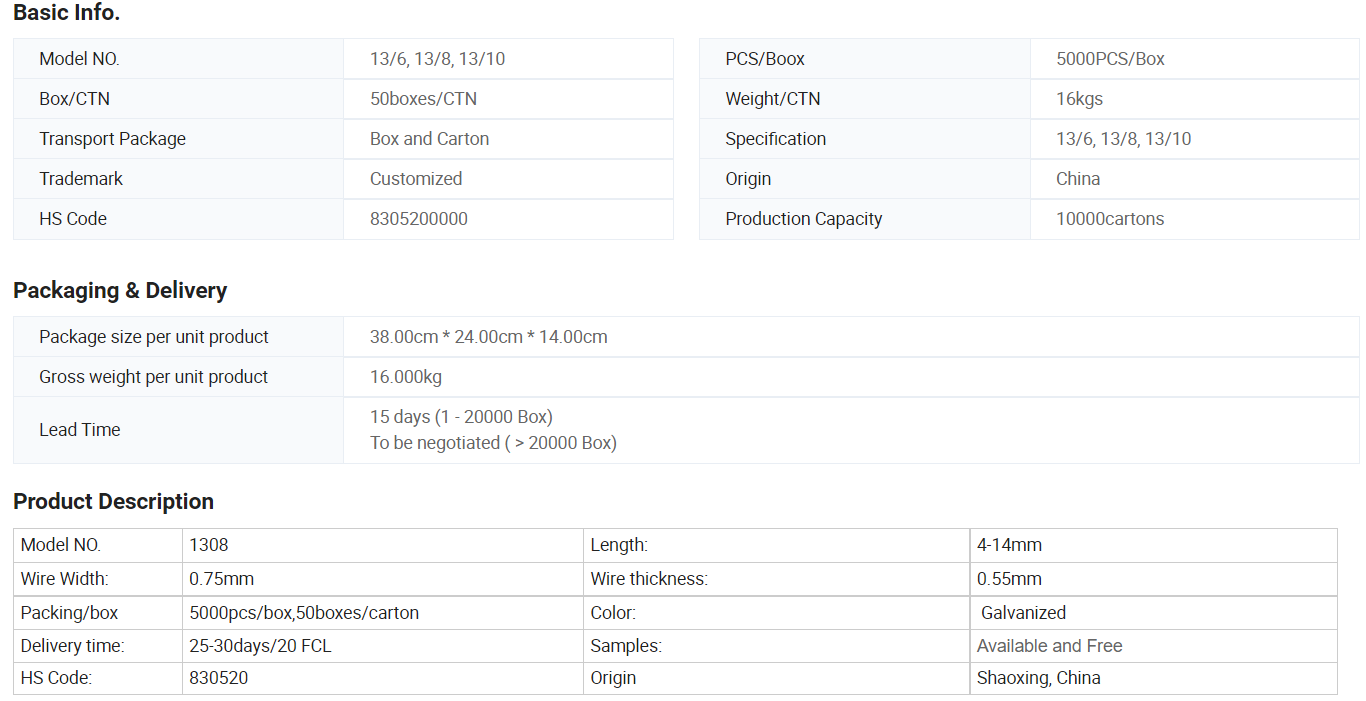Select the "0.75mm" wire width value
Viewport: 1366px width, 701px height.
point(221,579)
